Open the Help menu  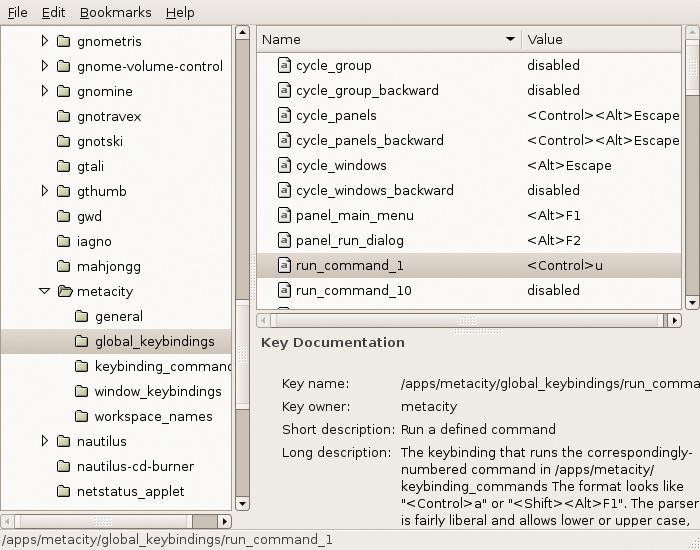coord(180,12)
